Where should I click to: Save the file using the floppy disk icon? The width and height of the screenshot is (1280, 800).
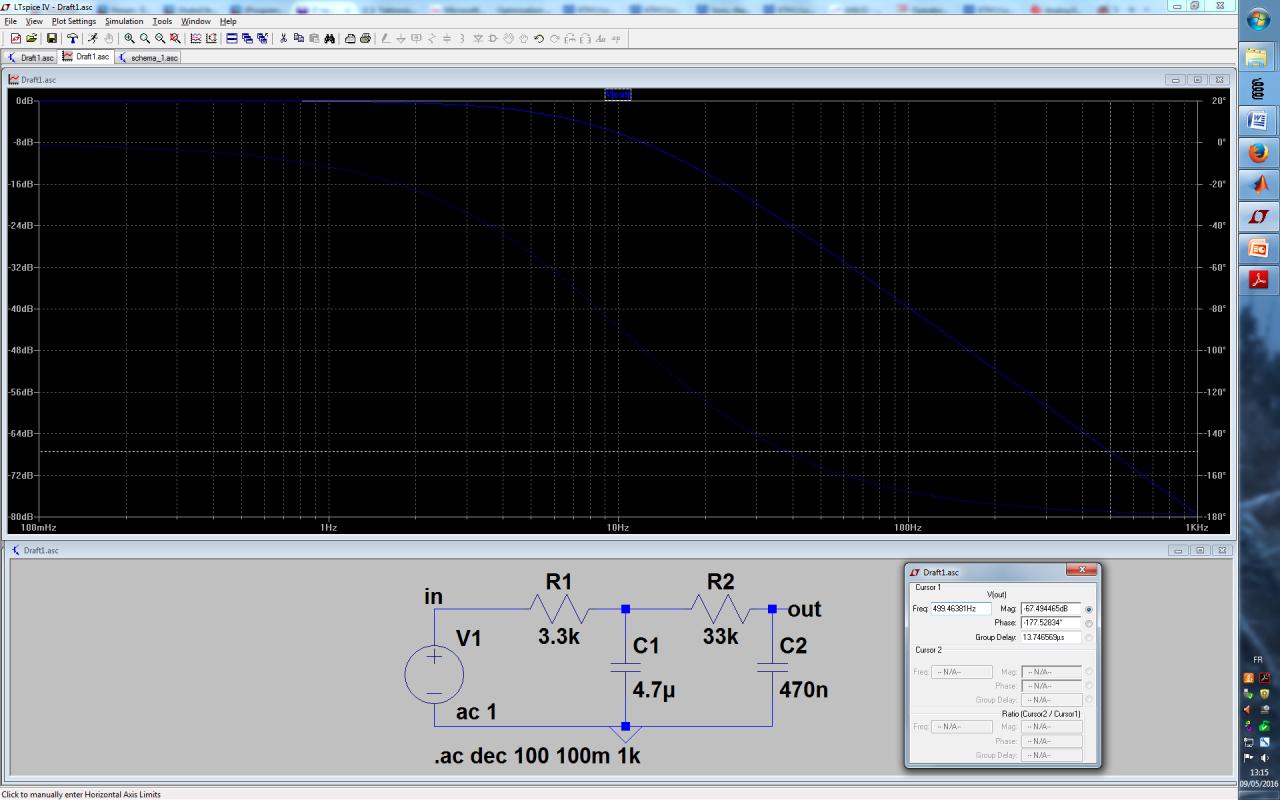click(x=52, y=39)
